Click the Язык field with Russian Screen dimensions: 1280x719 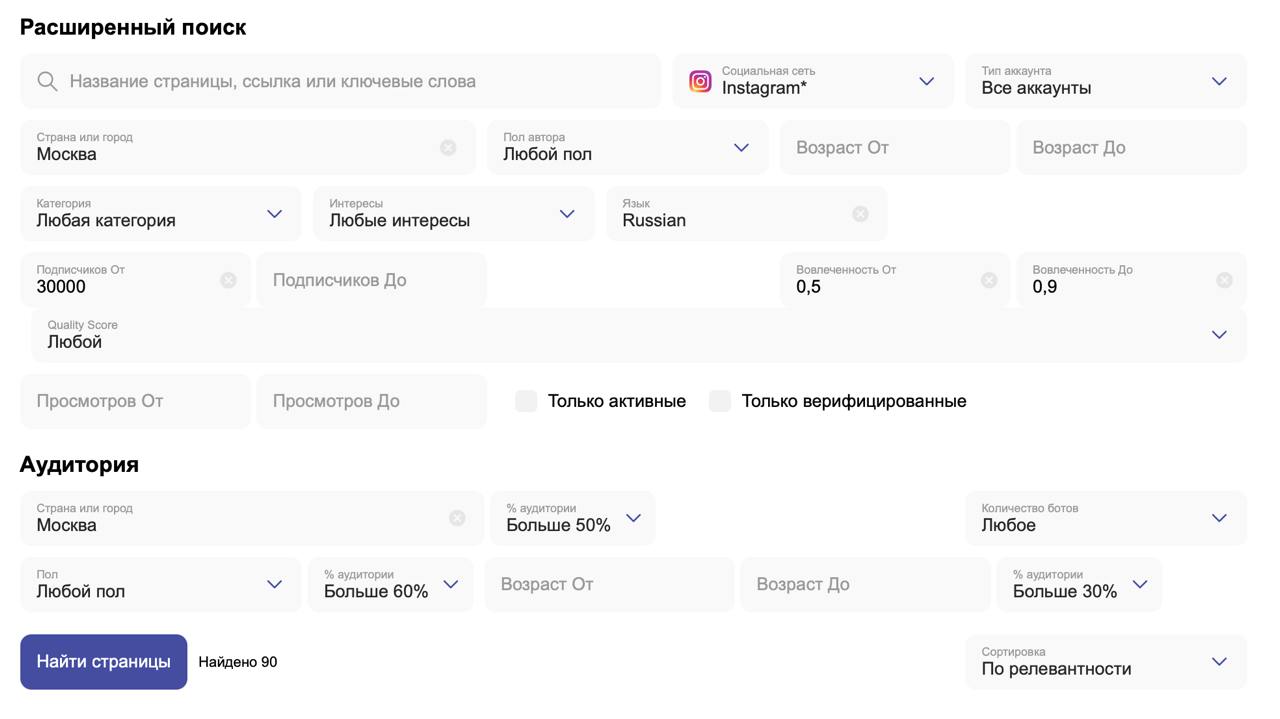746,214
